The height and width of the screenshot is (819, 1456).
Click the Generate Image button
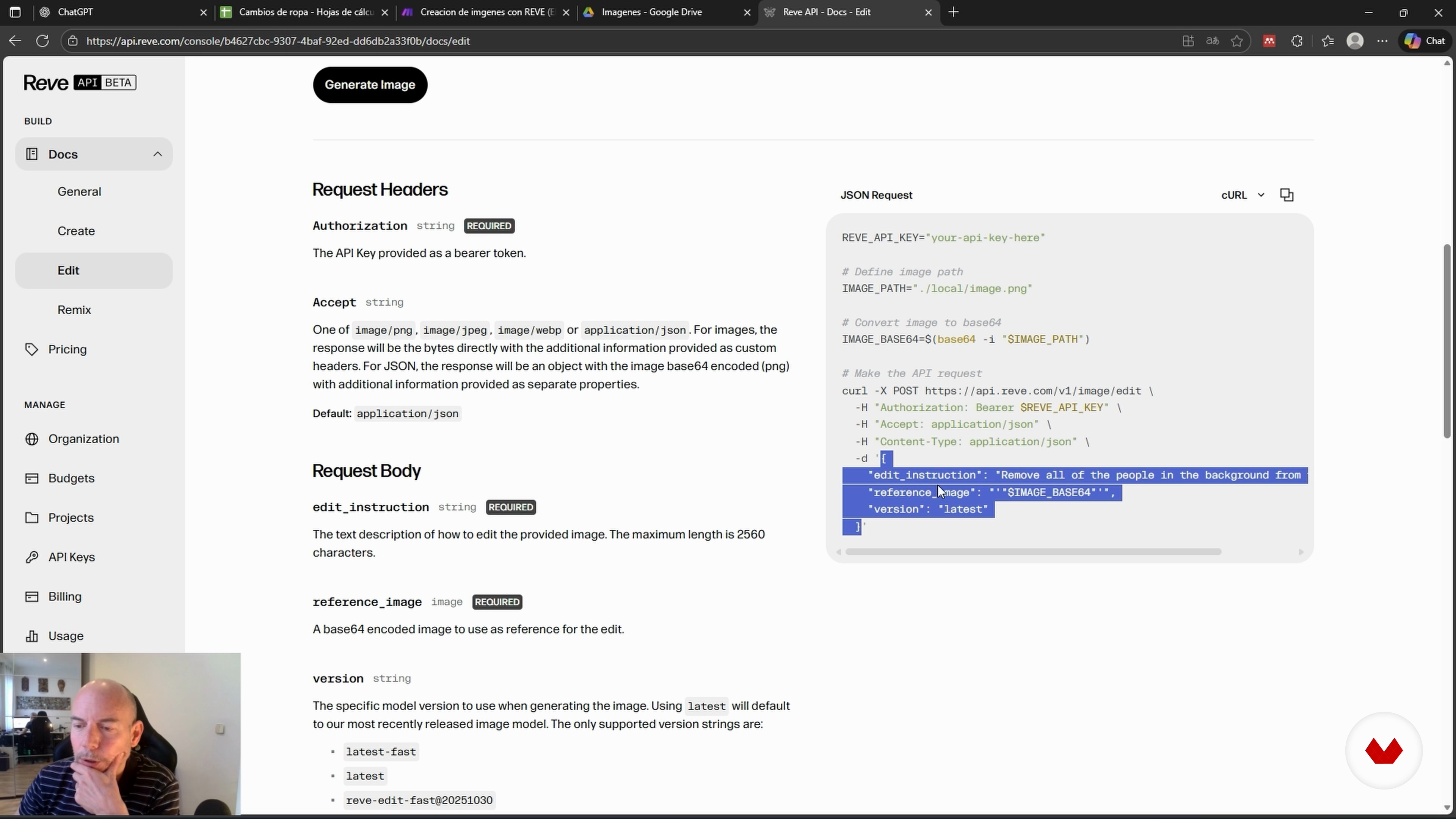point(370,85)
